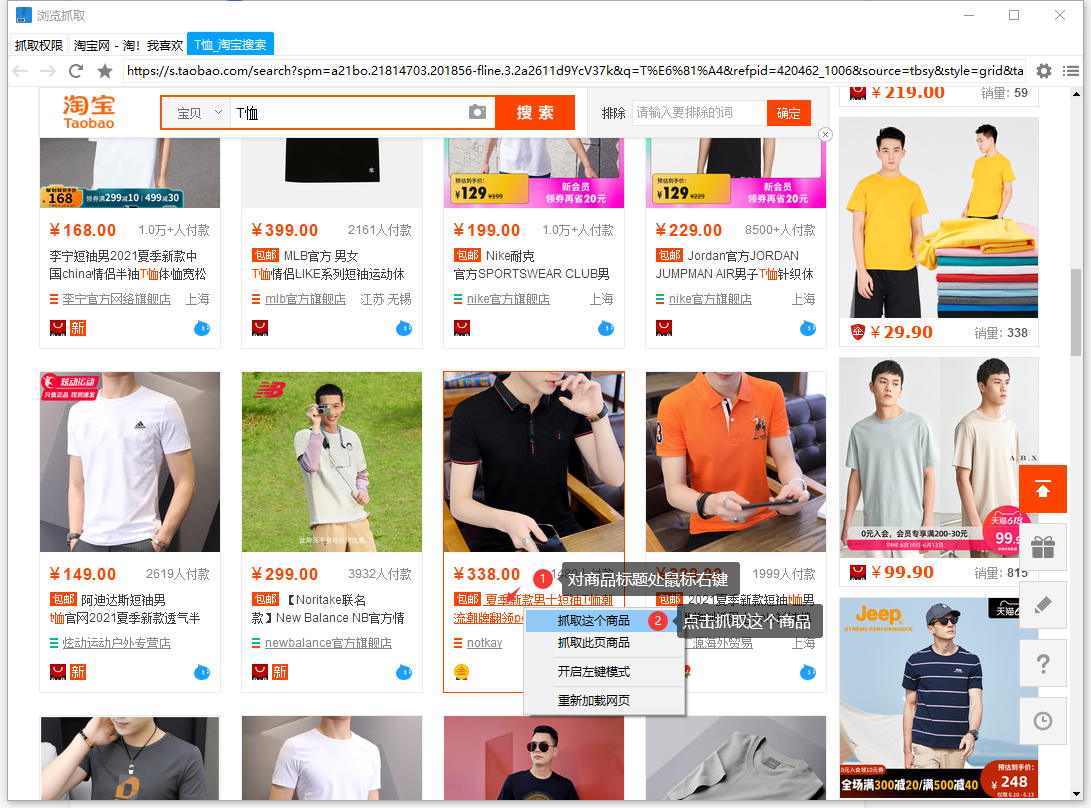Click Wangwang chat icon for ¥299.00 item
This screenshot has width=1091, height=808.
404,672
